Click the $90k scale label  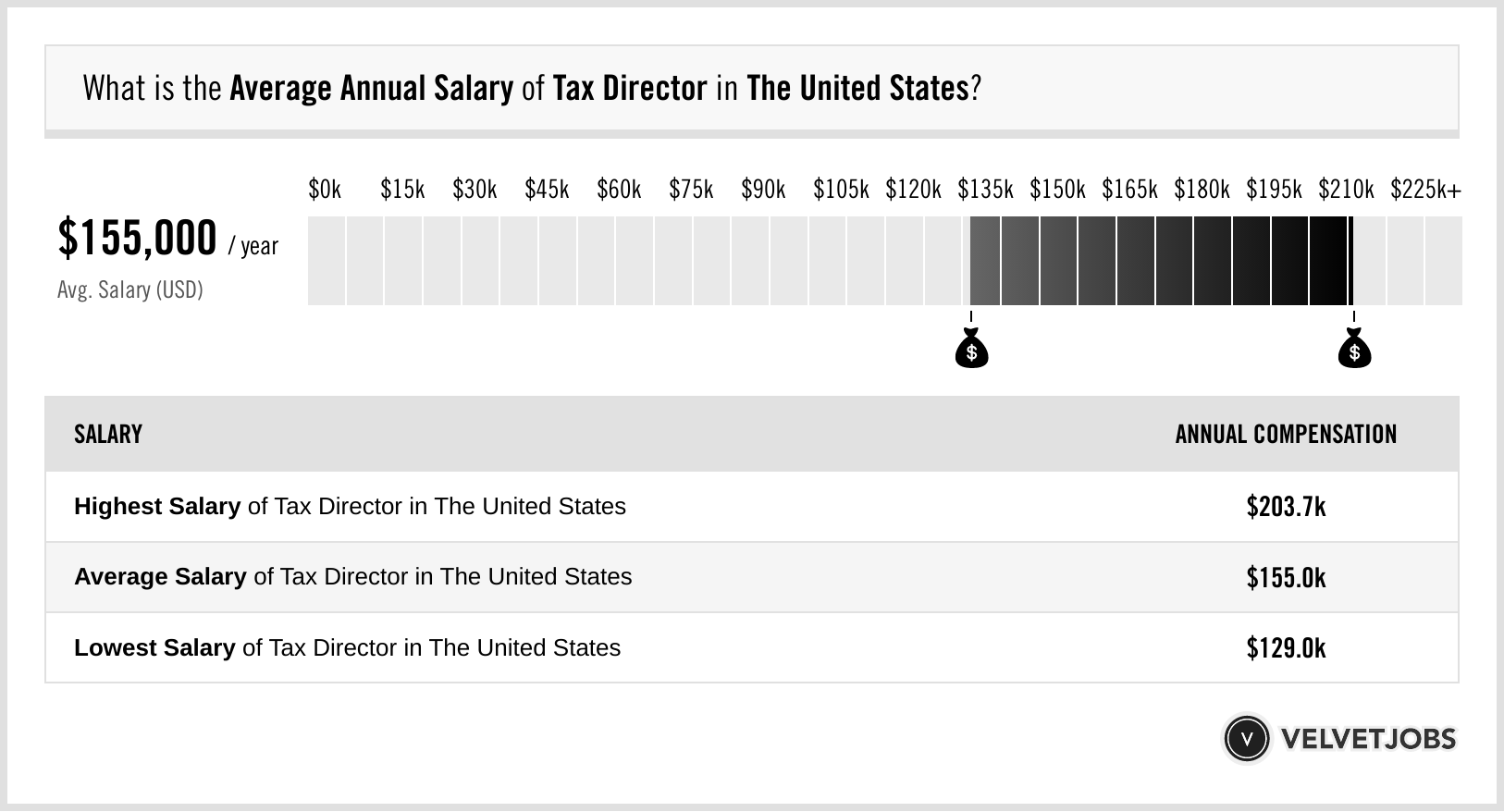[x=763, y=190]
